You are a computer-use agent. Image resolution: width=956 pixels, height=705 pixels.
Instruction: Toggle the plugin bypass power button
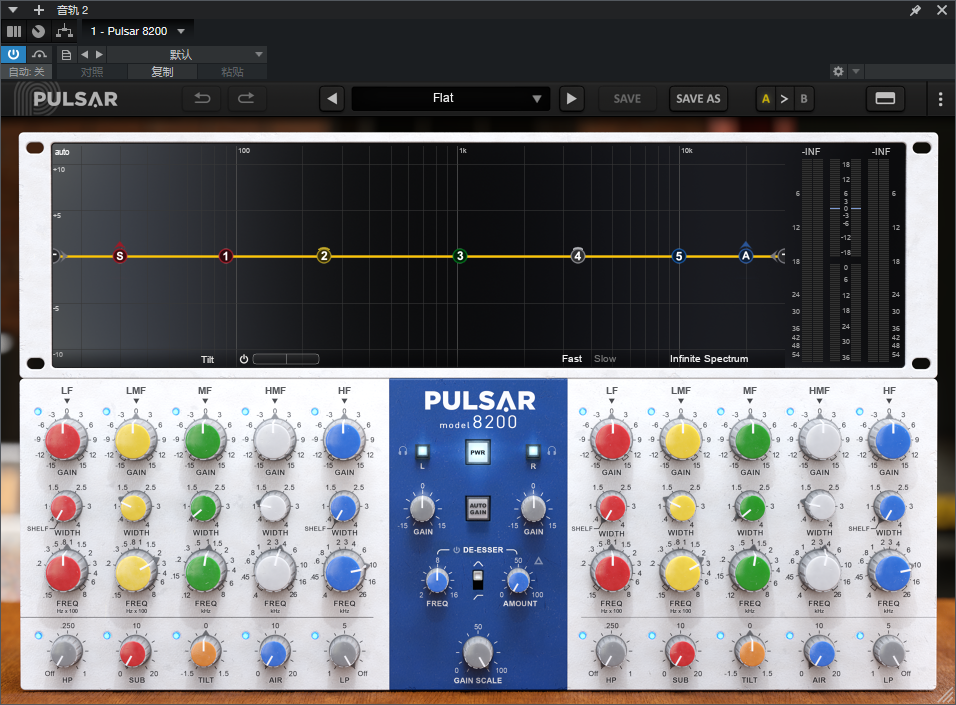click(x=13, y=54)
